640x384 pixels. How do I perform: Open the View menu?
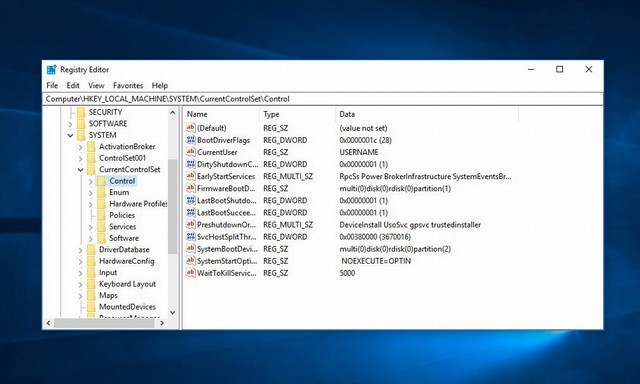(96, 85)
